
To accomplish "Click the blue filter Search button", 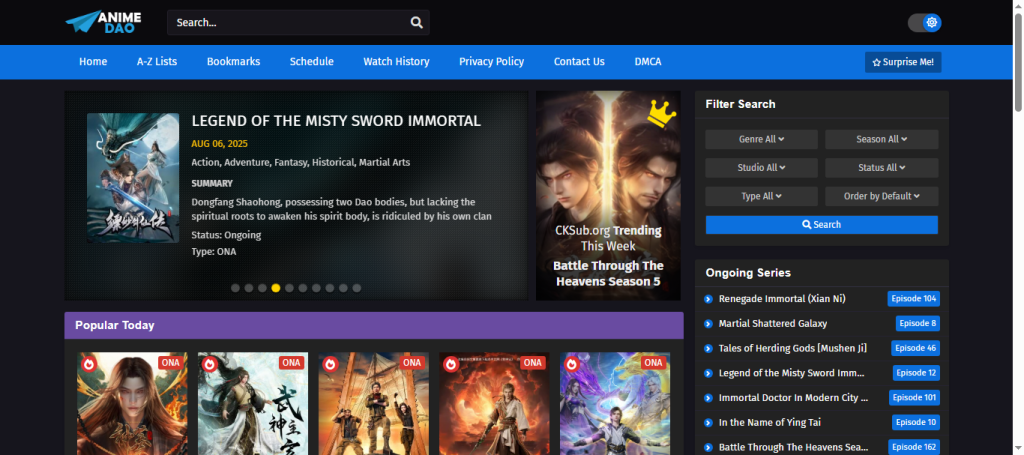I will coord(822,225).
